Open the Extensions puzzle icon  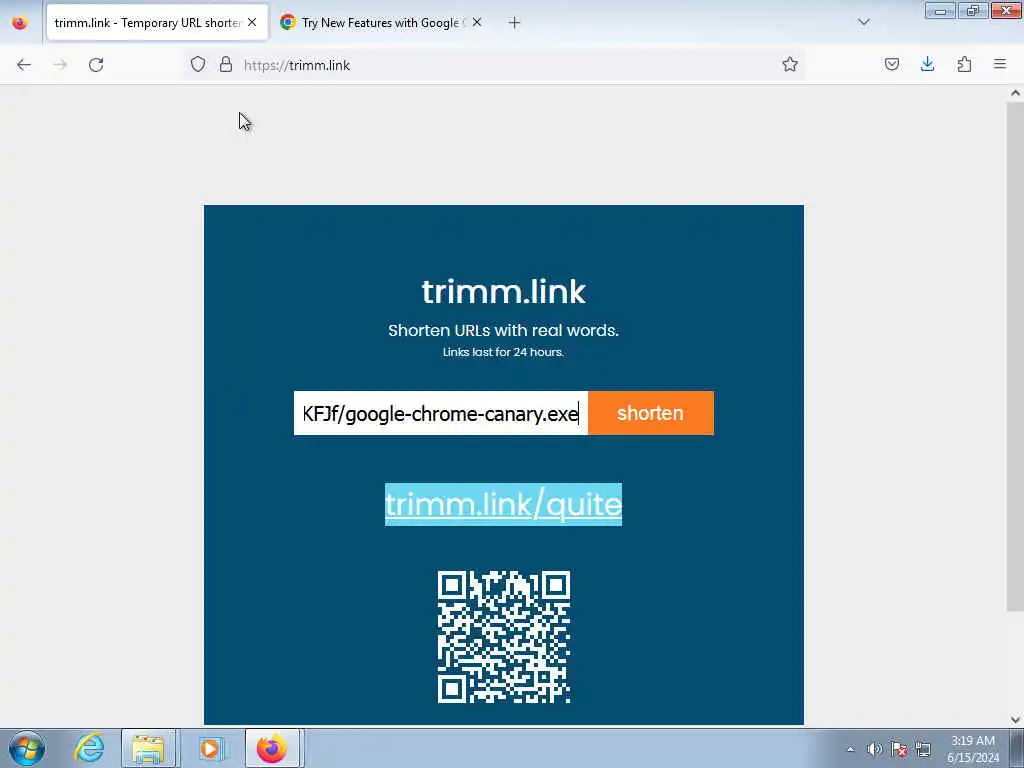tap(964, 64)
